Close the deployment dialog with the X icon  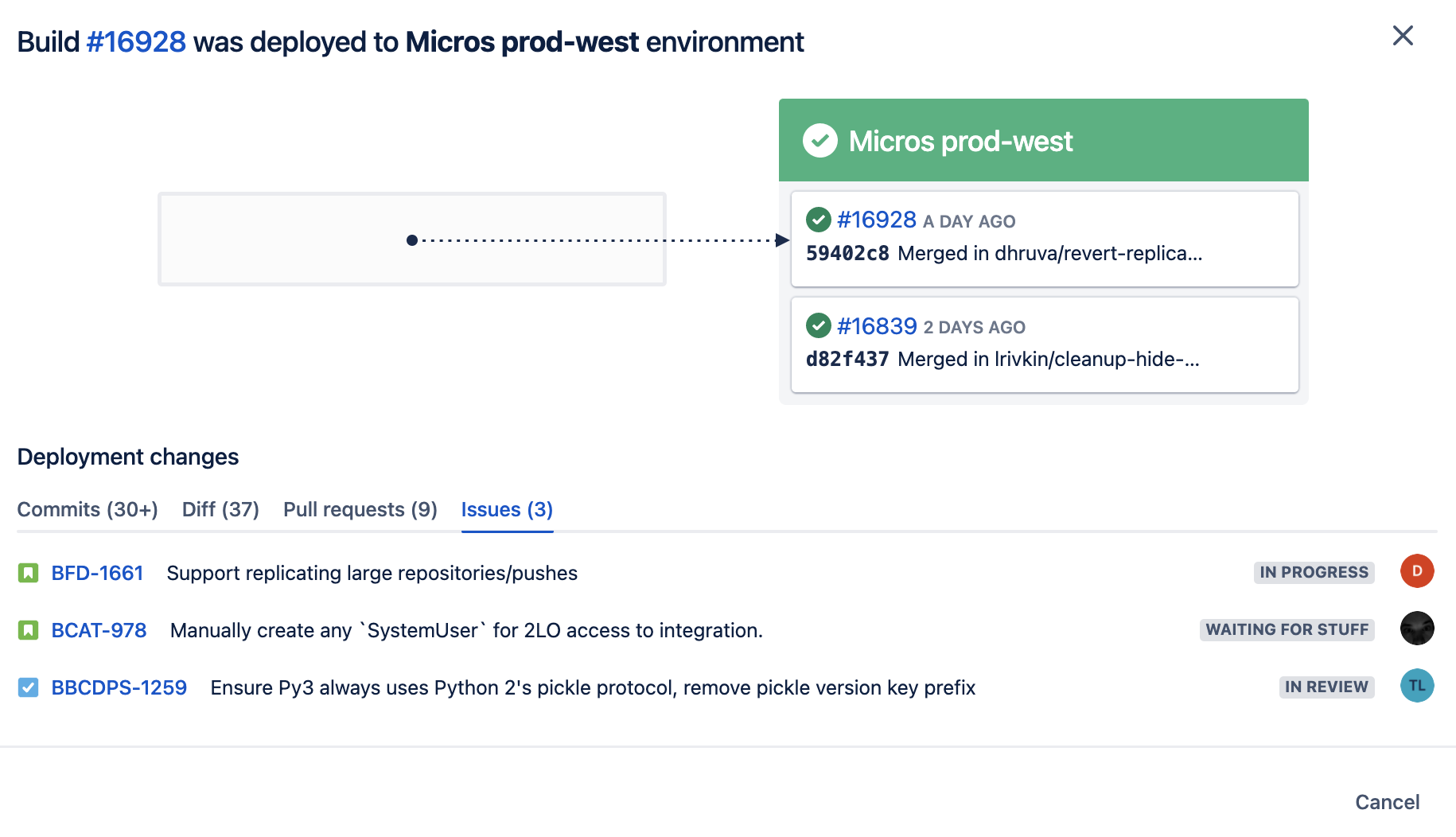point(1403,36)
